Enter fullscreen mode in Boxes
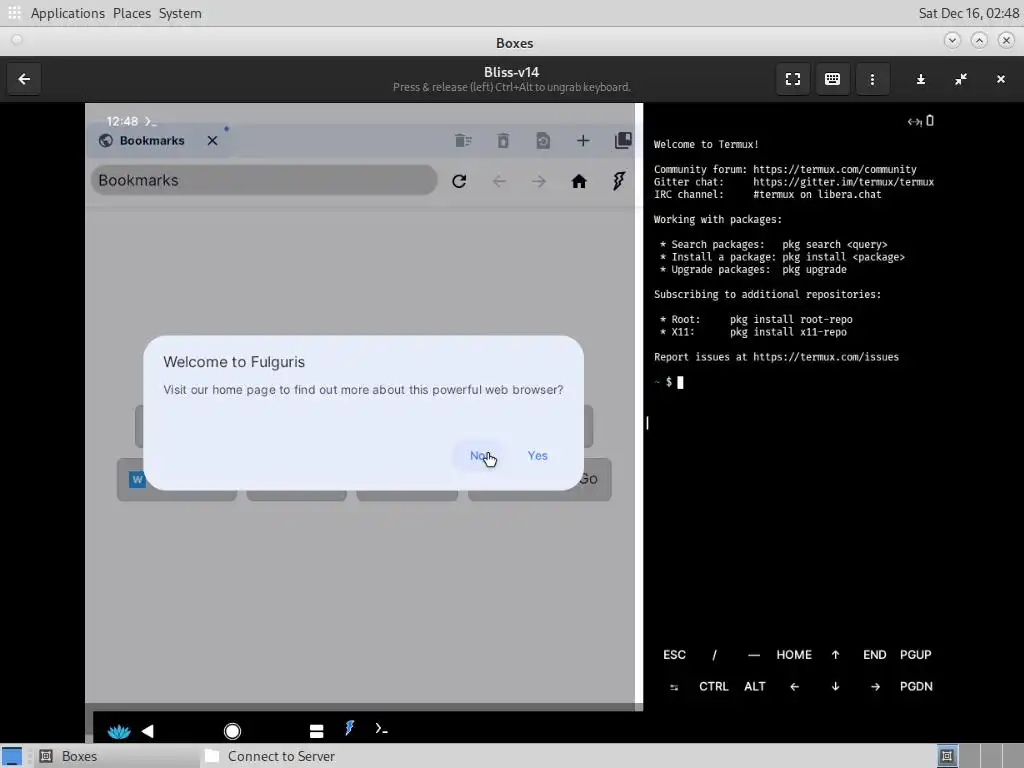This screenshot has width=1024, height=768. (x=793, y=79)
